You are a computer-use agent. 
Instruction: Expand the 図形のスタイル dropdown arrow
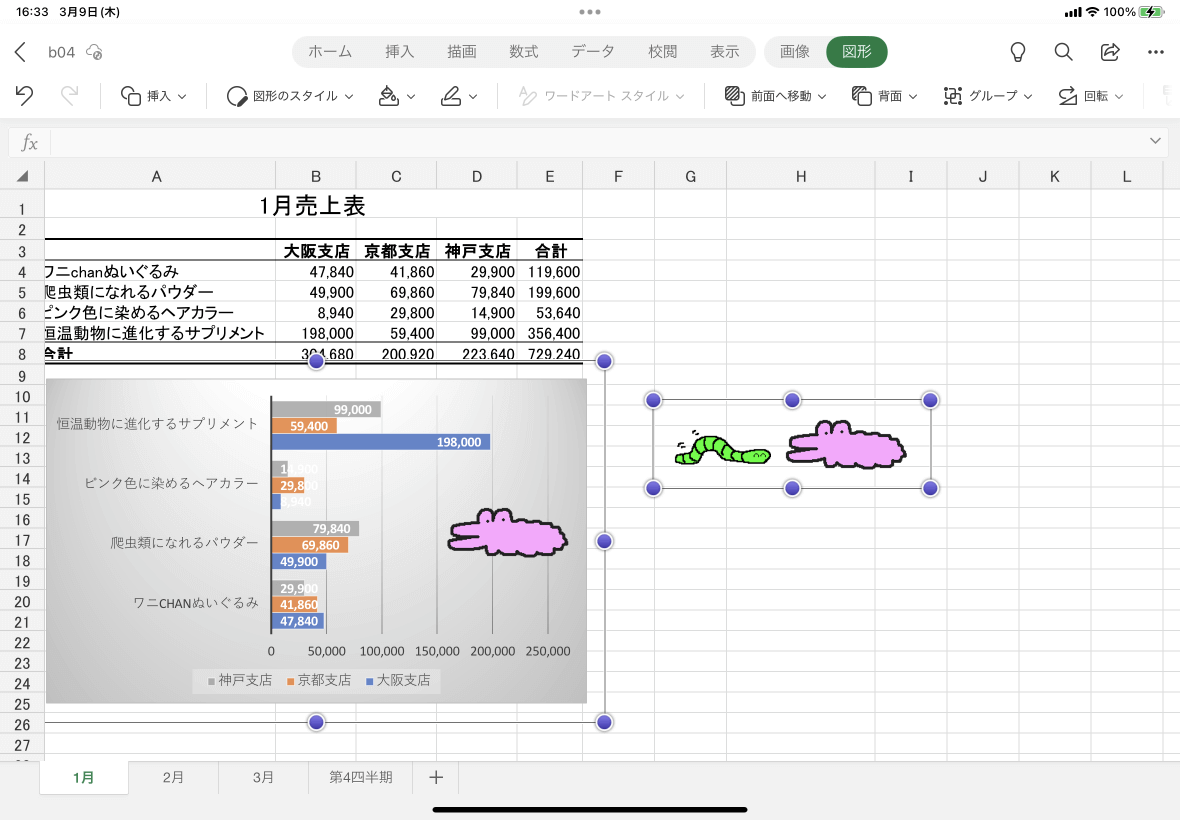[349, 96]
